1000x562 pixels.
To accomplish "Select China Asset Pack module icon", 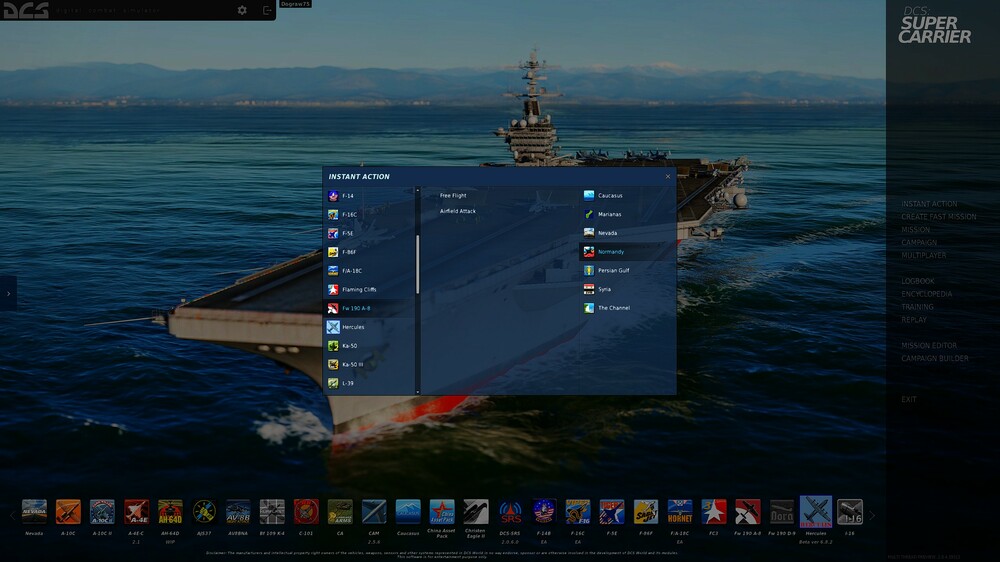I will 442,512.
